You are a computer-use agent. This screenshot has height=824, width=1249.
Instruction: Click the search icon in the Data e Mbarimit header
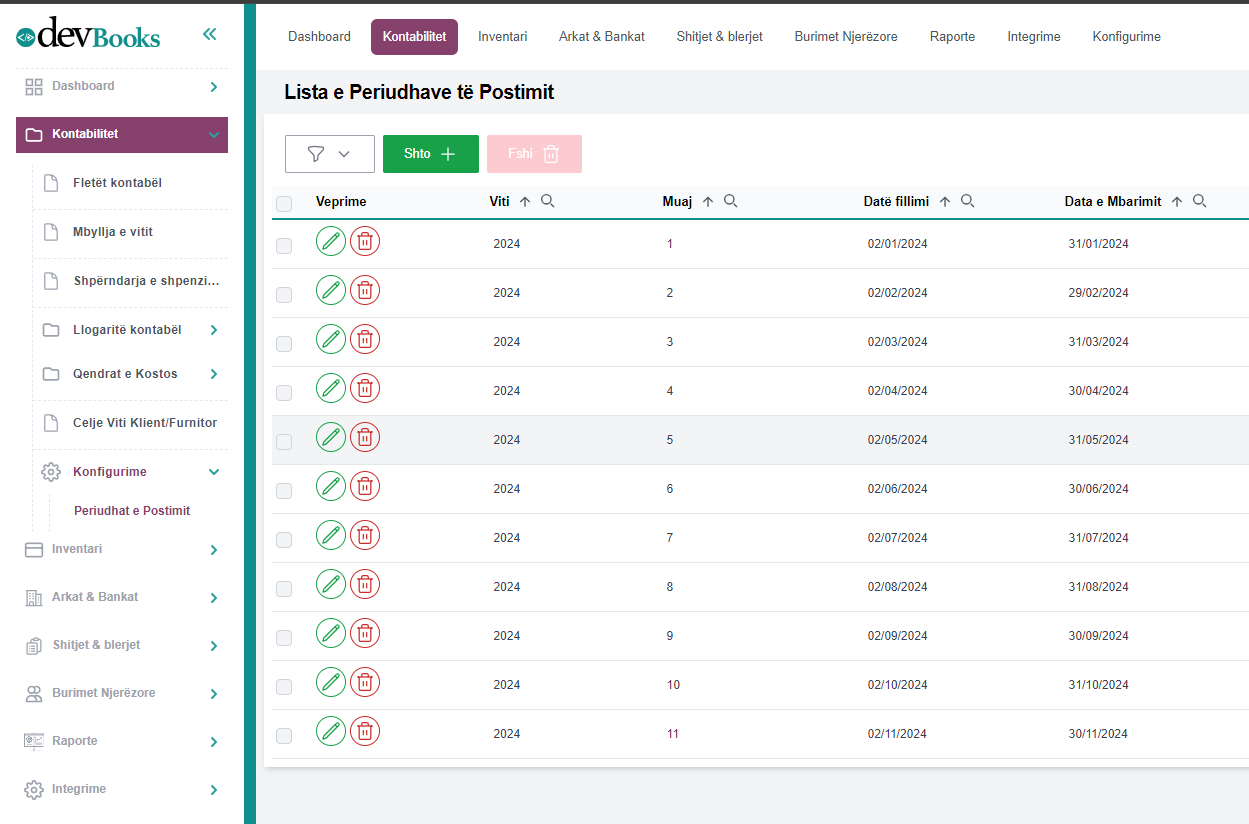pyautogui.click(x=1199, y=201)
